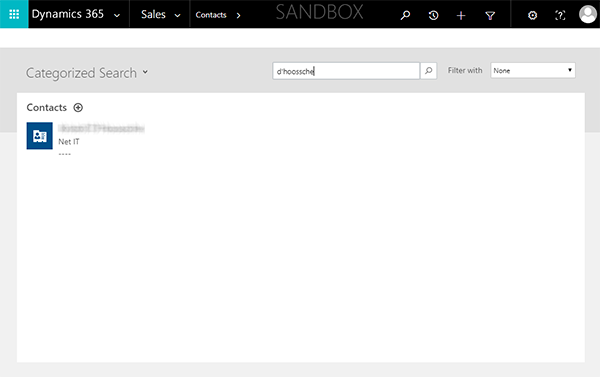Image resolution: width=600 pixels, height=377 pixels.
Task: Open the user profile avatar
Action: [x=588, y=14]
